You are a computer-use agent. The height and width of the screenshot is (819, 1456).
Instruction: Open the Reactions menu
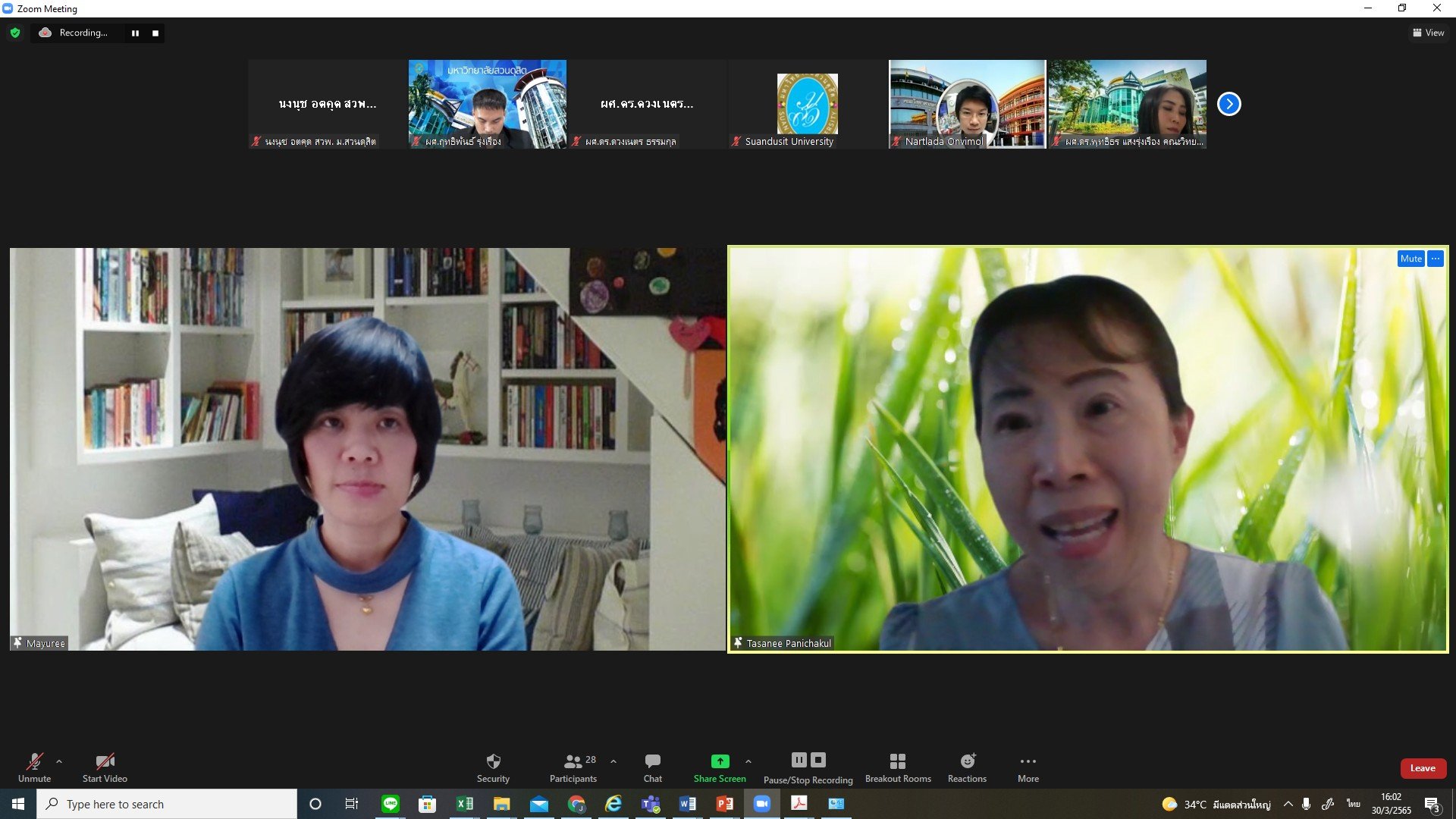click(x=967, y=761)
